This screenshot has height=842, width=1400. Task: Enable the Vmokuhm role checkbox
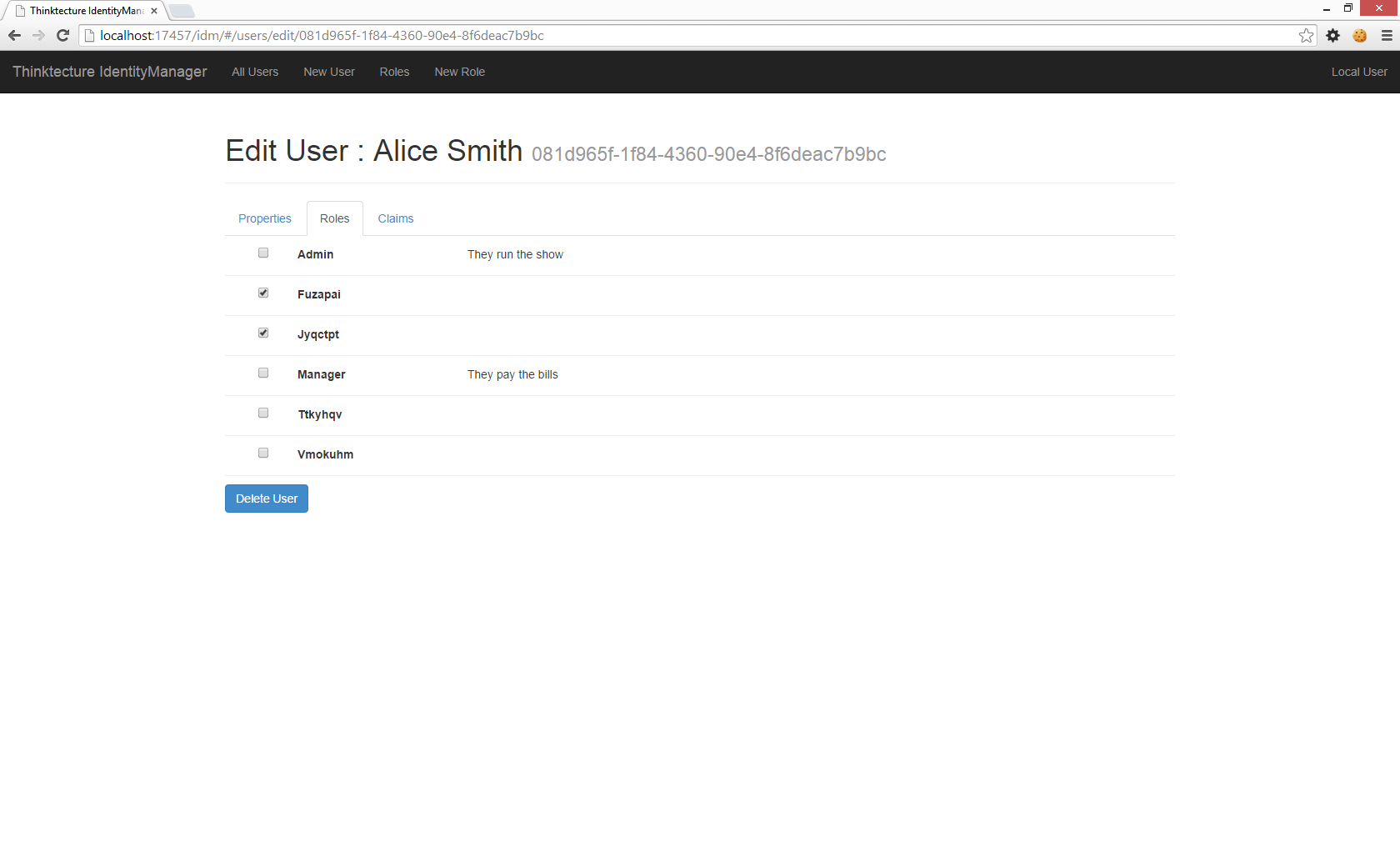(x=263, y=453)
